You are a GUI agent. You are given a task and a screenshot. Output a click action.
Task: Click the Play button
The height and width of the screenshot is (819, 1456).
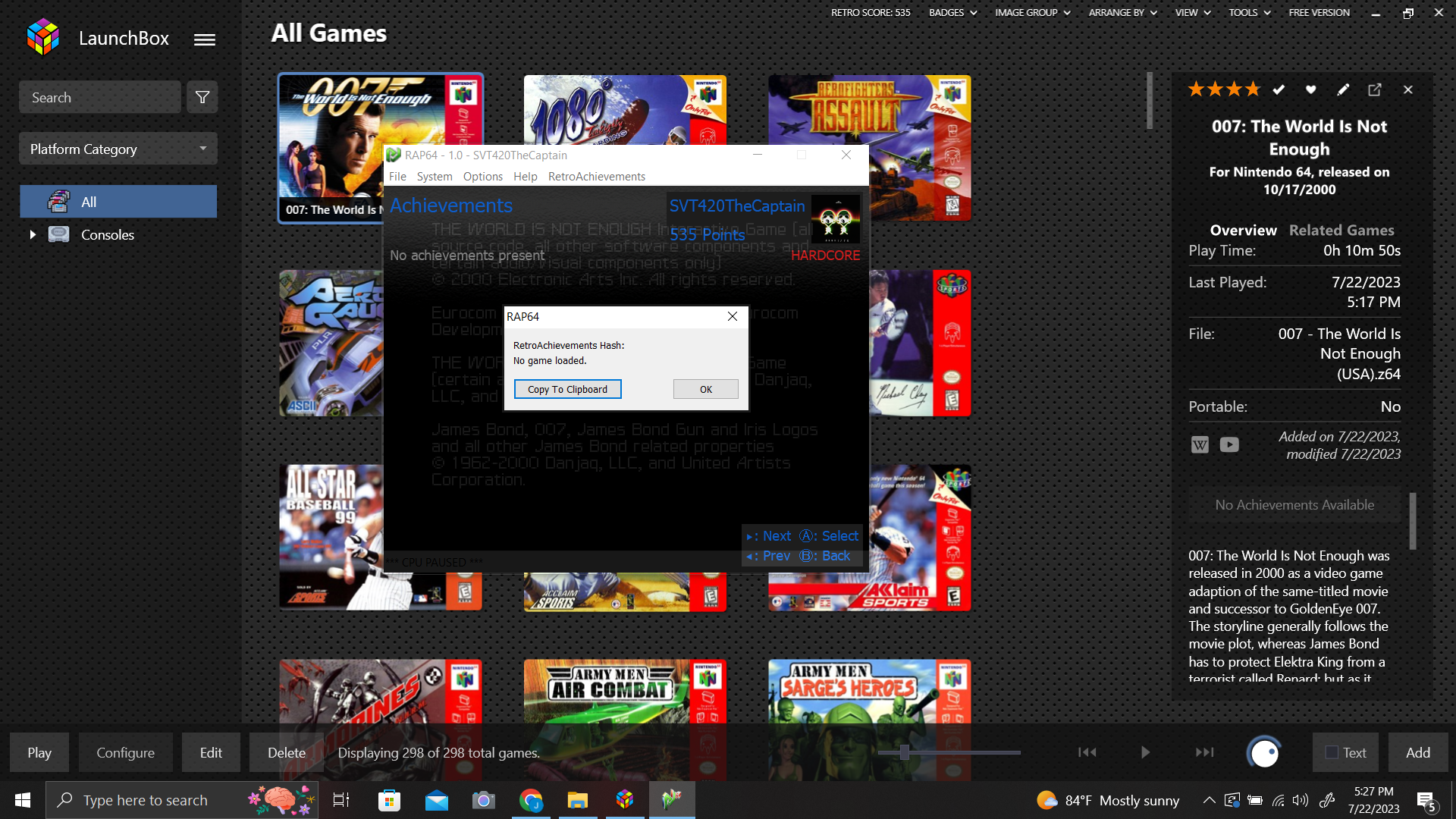coord(39,752)
